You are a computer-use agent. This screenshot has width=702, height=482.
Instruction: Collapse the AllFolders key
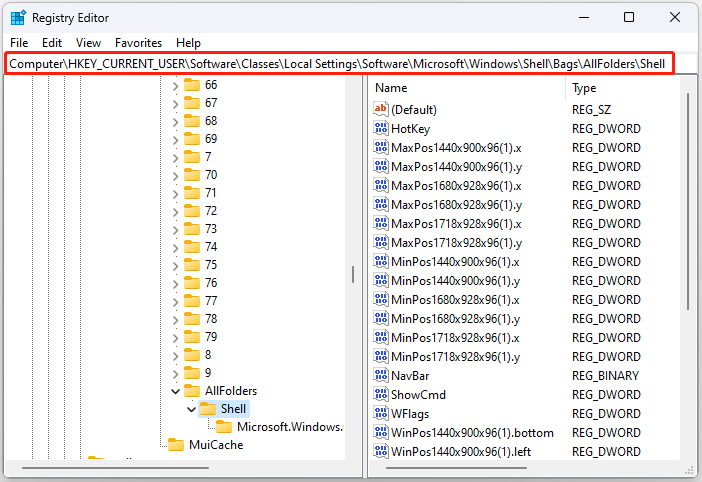pyautogui.click(x=176, y=392)
